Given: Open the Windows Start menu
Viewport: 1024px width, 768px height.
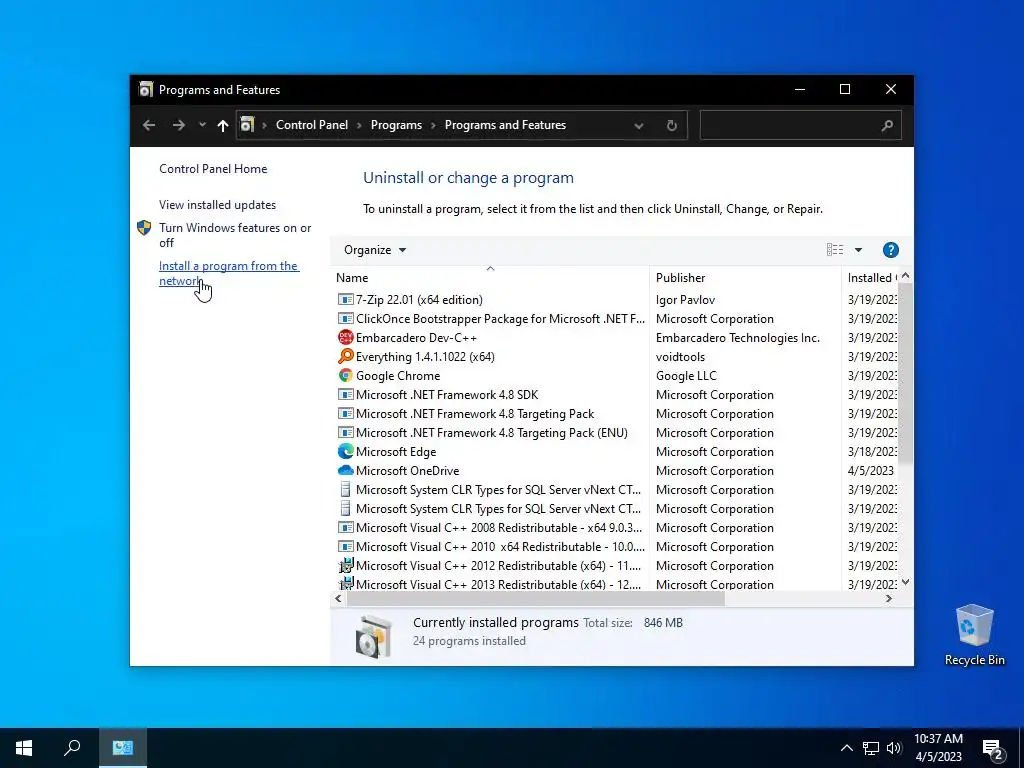Looking at the screenshot, I should tap(24, 748).
